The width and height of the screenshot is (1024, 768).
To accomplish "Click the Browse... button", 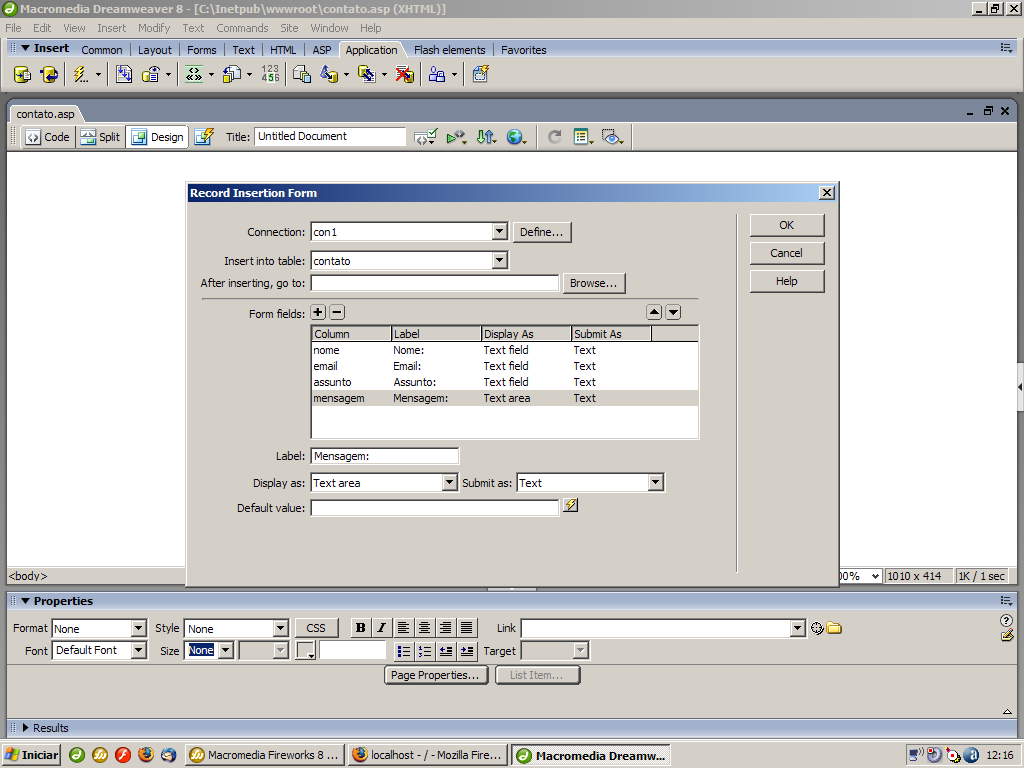I will click(594, 283).
